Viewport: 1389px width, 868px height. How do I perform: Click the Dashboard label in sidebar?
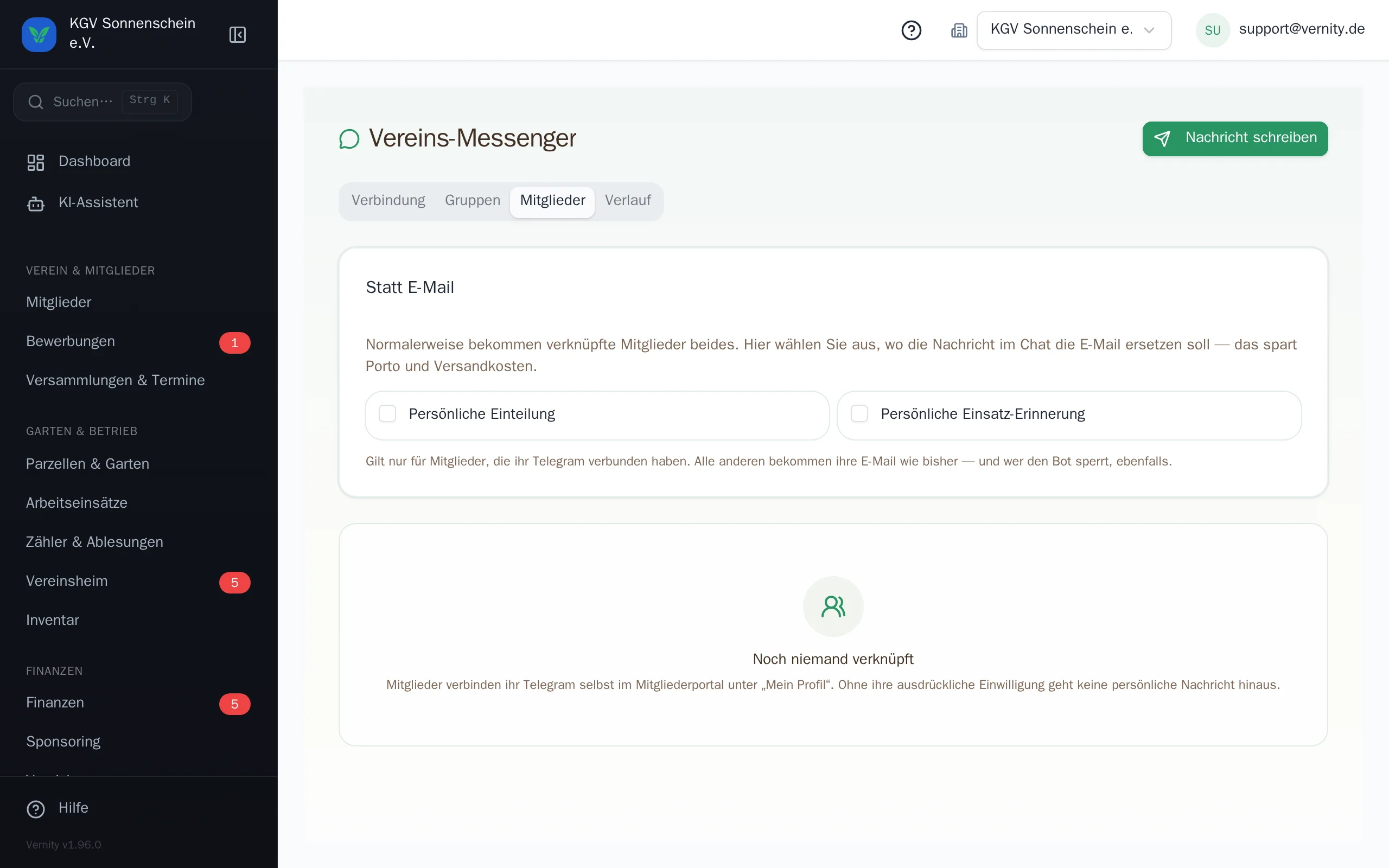click(x=94, y=161)
